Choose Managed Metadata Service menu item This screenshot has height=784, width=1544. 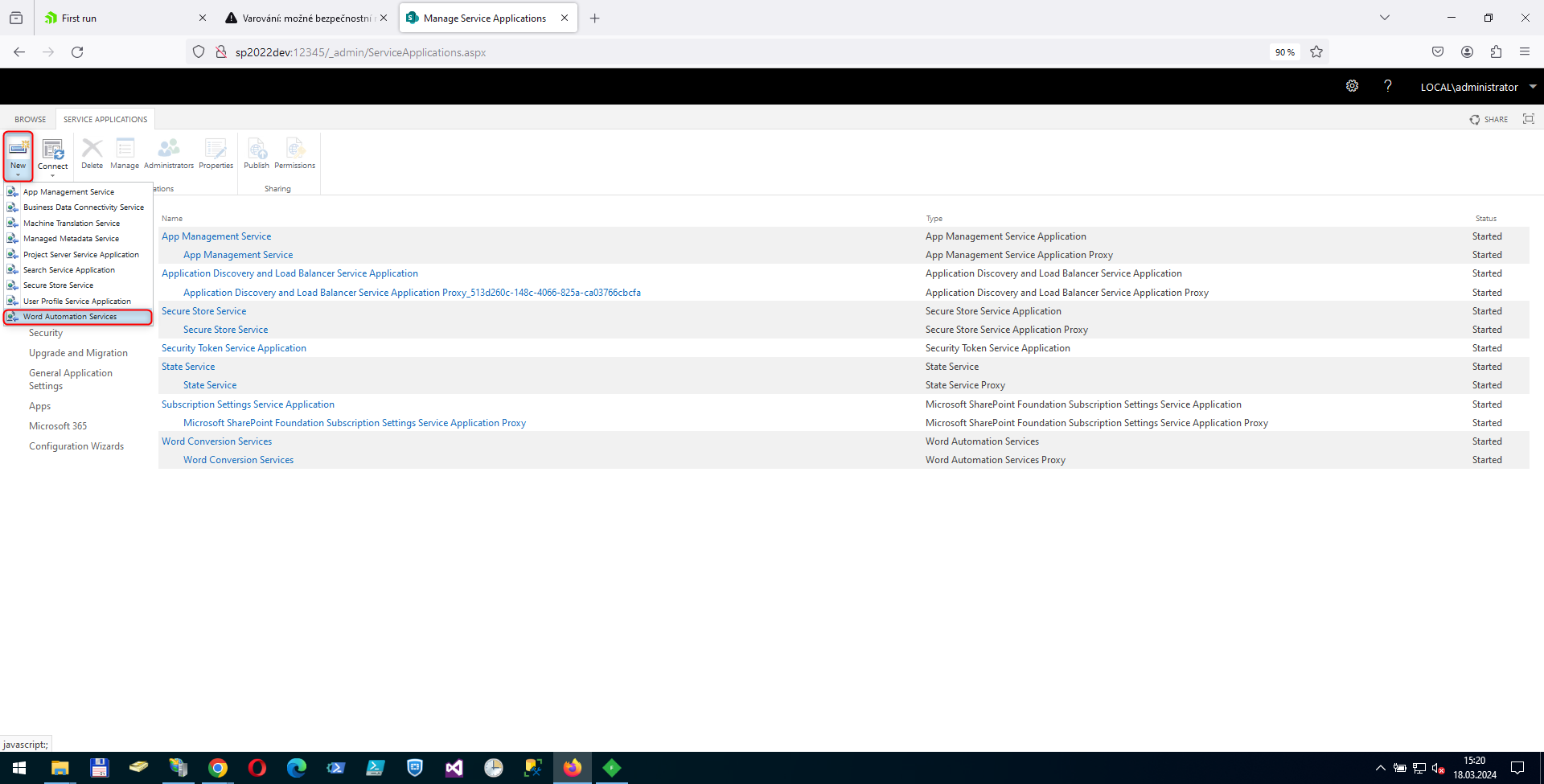[78, 239]
